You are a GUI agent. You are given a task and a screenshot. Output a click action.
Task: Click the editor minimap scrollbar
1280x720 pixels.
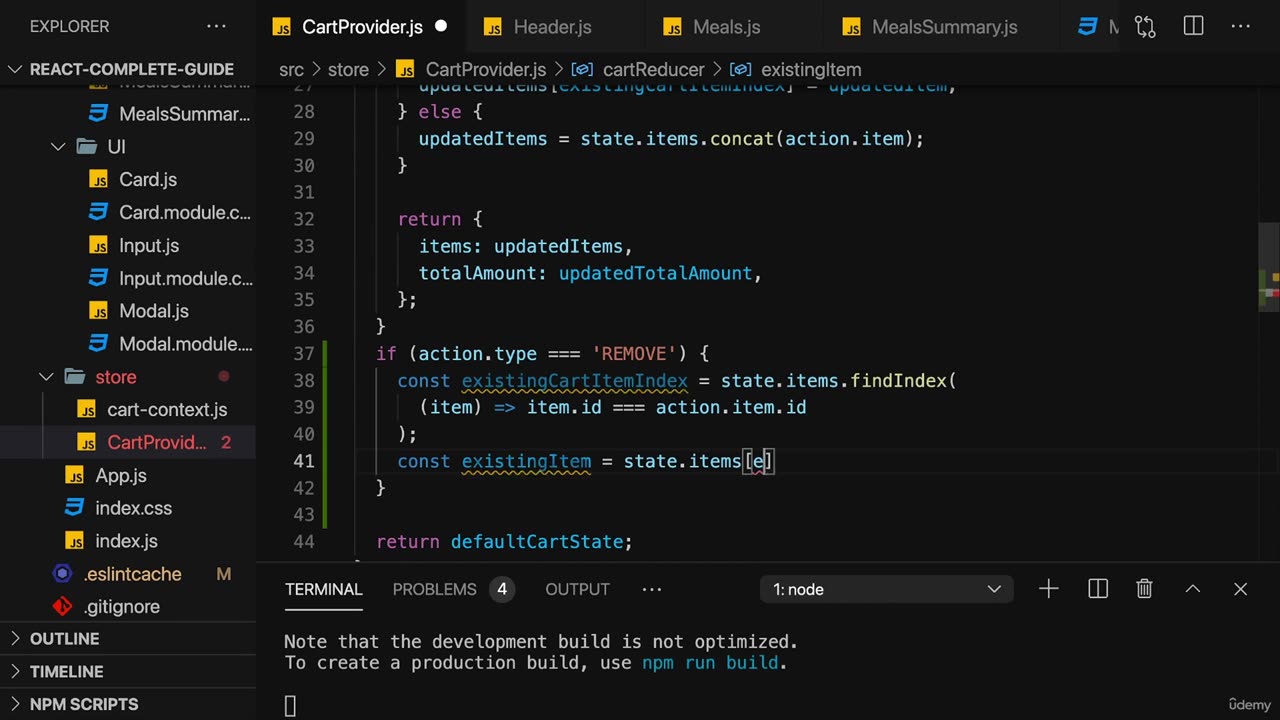(1269, 267)
